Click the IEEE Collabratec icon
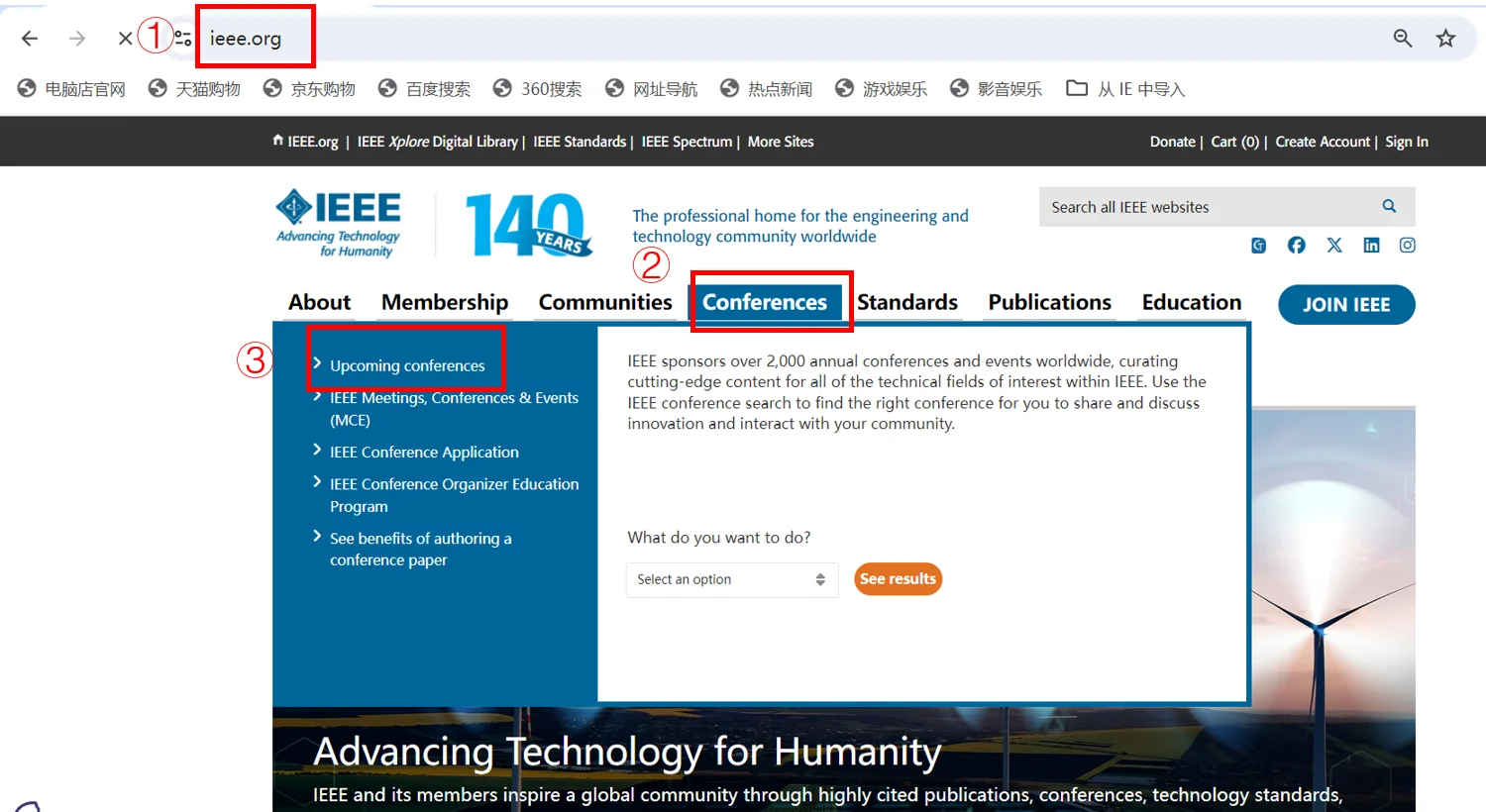 tap(1258, 246)
